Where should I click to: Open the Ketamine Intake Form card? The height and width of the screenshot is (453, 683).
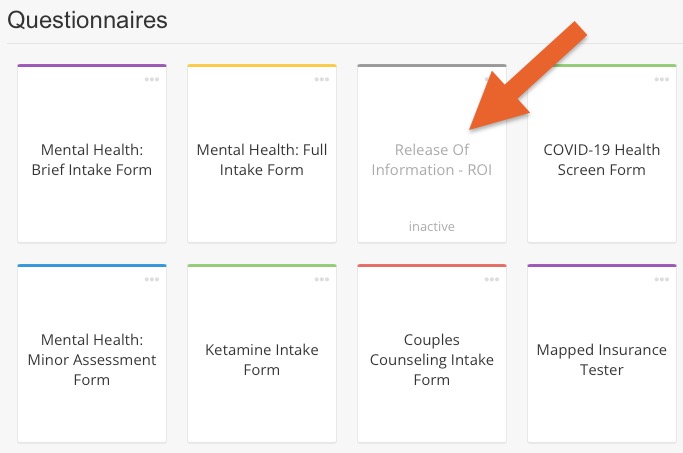click(x=262, y=353)
